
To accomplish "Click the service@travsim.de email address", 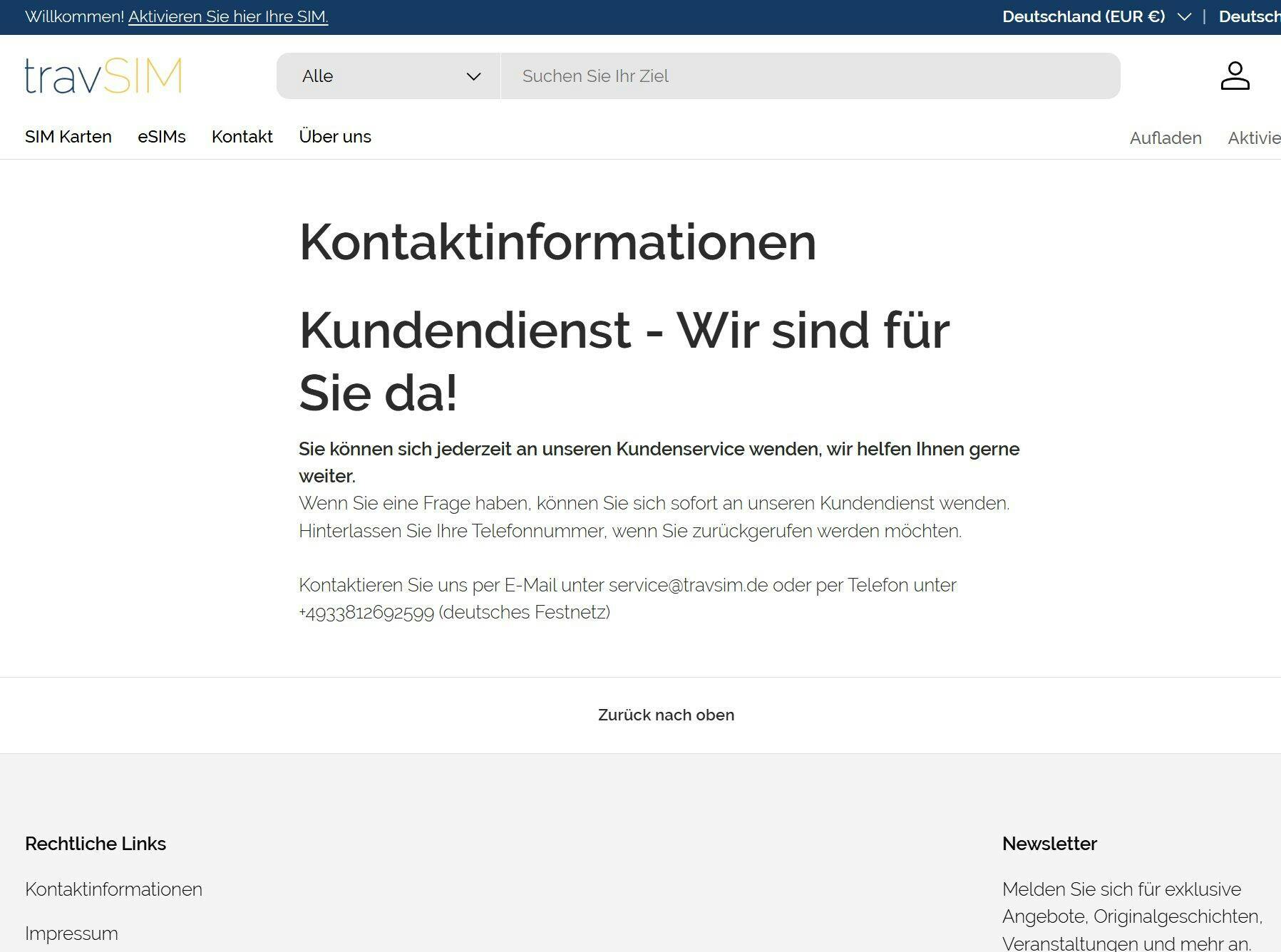I will tap(688, 585).
